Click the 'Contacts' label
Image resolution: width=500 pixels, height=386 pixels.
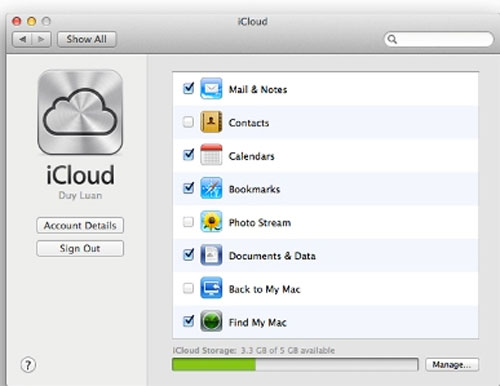(249, 123)
